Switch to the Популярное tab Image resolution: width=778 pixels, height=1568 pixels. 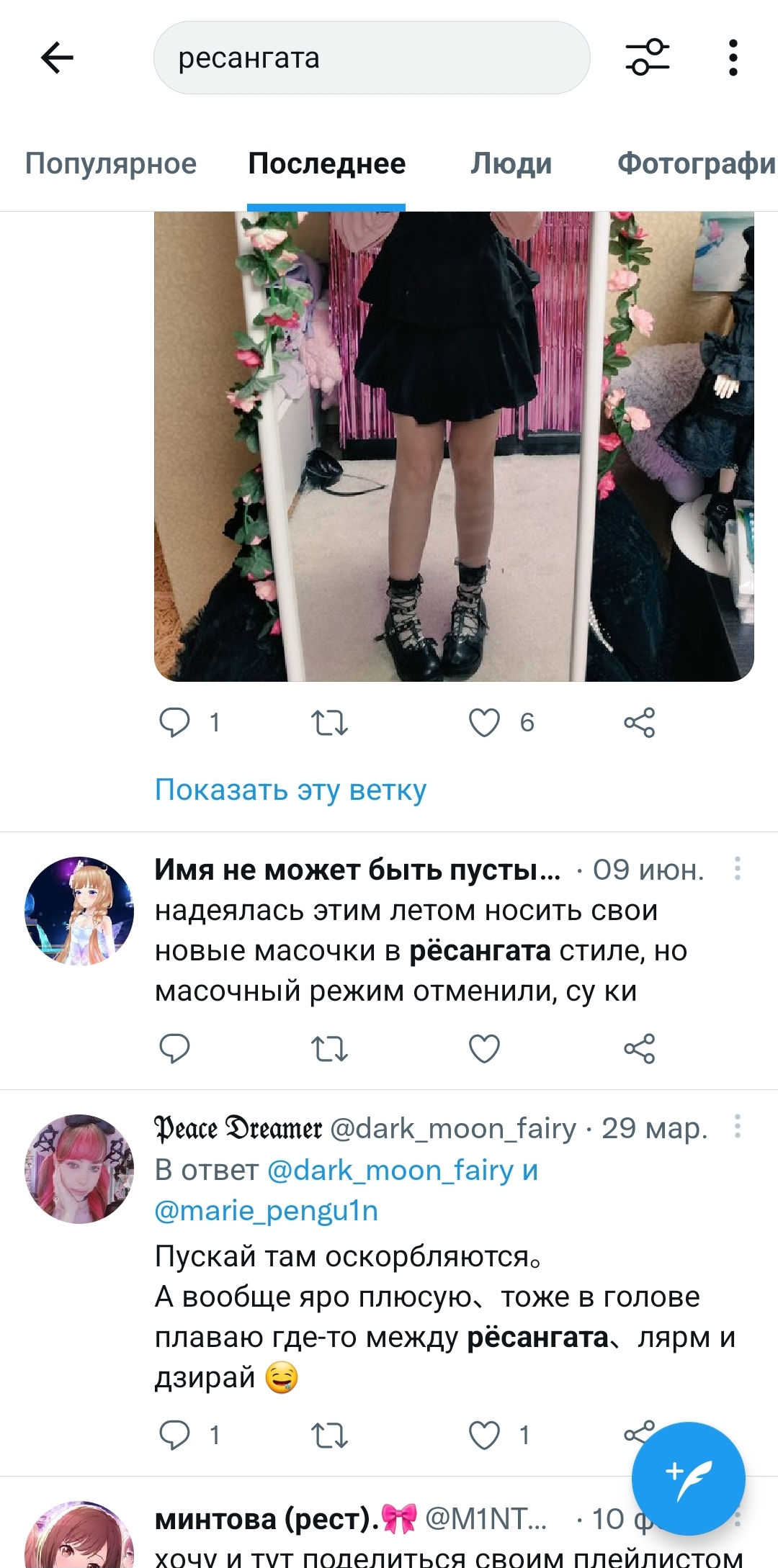coord(111,163)
